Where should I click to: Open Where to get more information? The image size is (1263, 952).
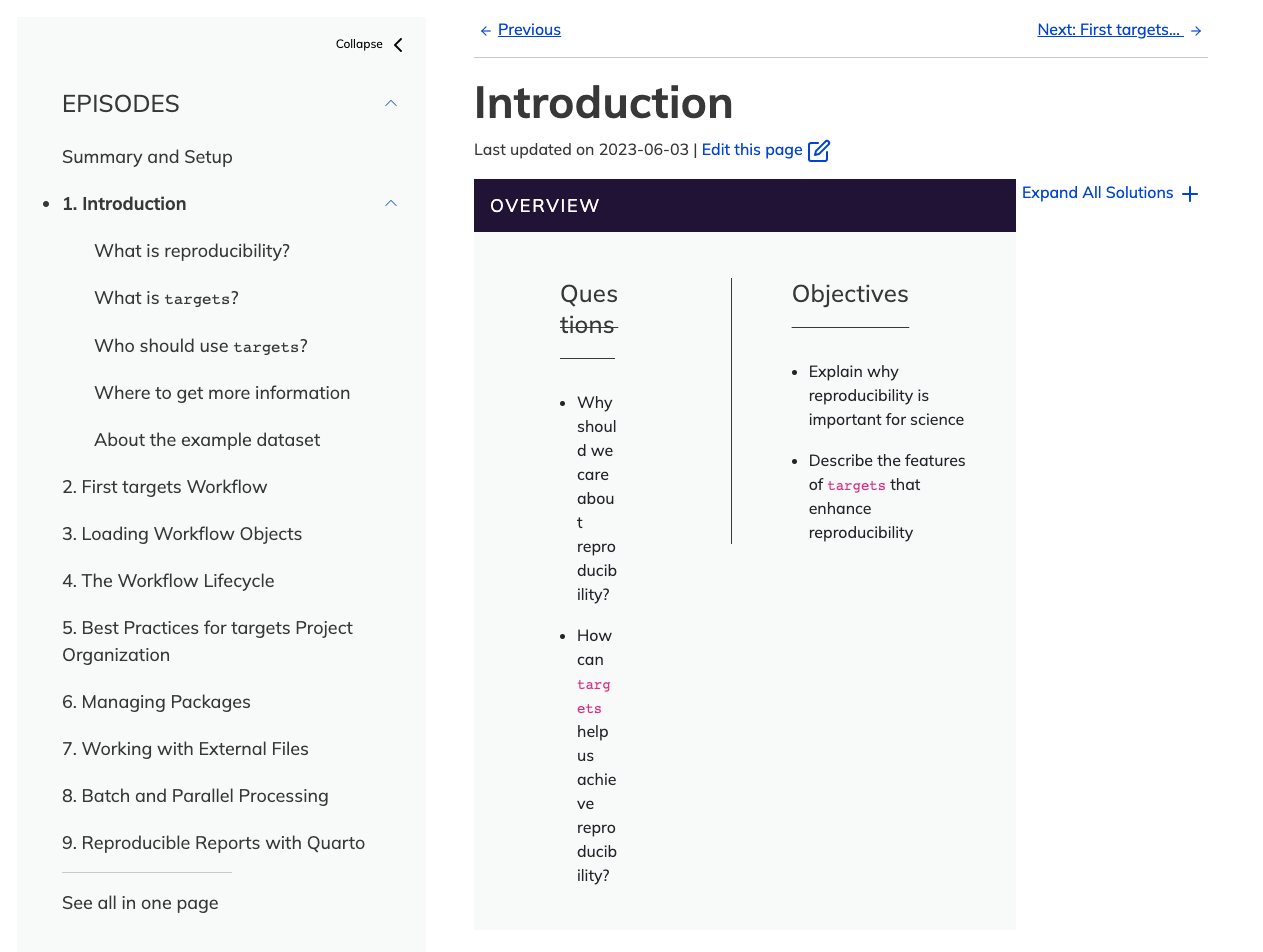pyautogui.click(x=222, y=392)
